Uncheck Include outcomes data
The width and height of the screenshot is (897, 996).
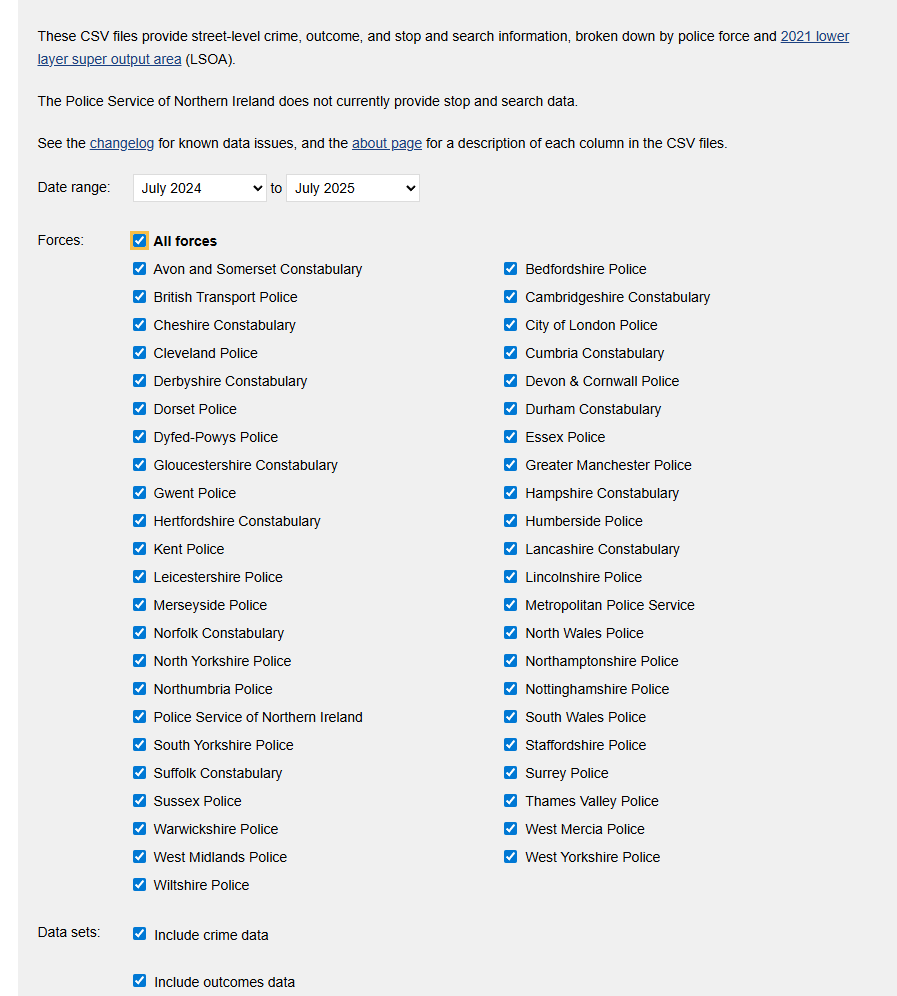point(139,981)
